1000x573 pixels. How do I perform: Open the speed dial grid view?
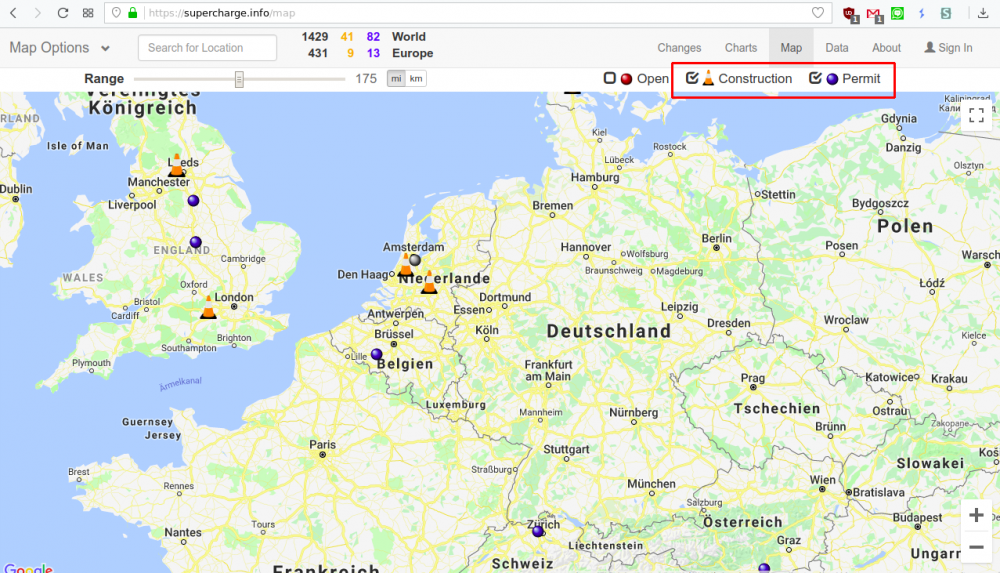[88, 13]
